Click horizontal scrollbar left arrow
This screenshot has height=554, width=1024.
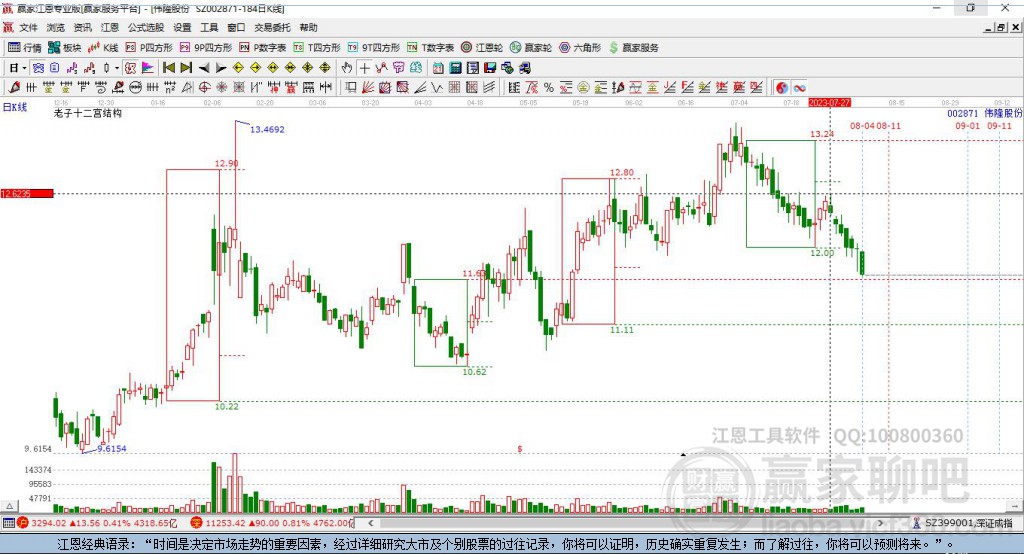pyautogui.click(x=371, y=523)
